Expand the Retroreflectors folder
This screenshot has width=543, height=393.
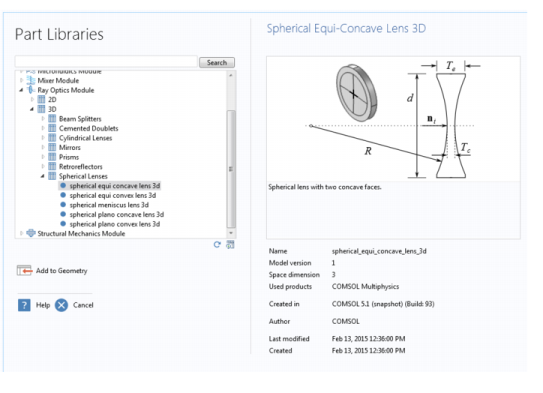[x=43, y=167]
